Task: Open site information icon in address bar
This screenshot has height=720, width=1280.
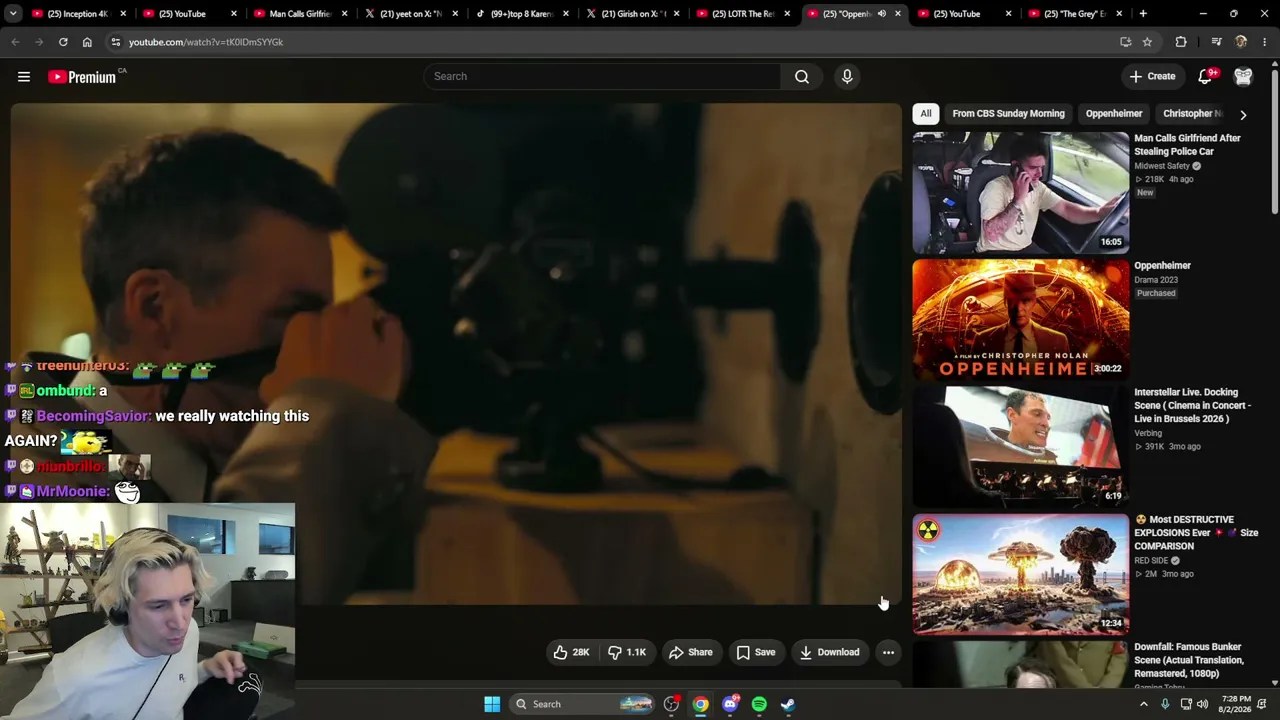Action: (115, 42)
